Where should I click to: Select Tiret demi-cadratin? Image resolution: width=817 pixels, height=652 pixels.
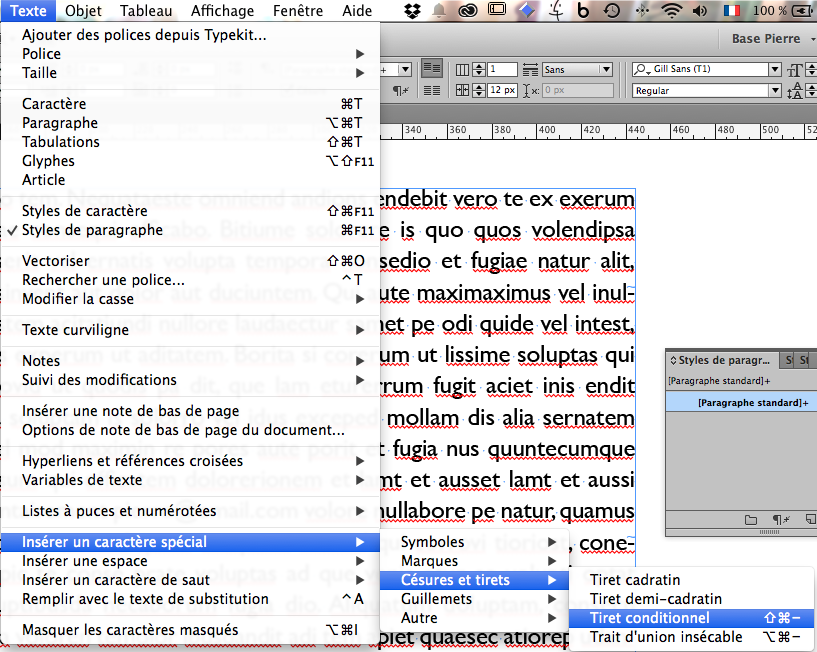(x=692, y=599)
